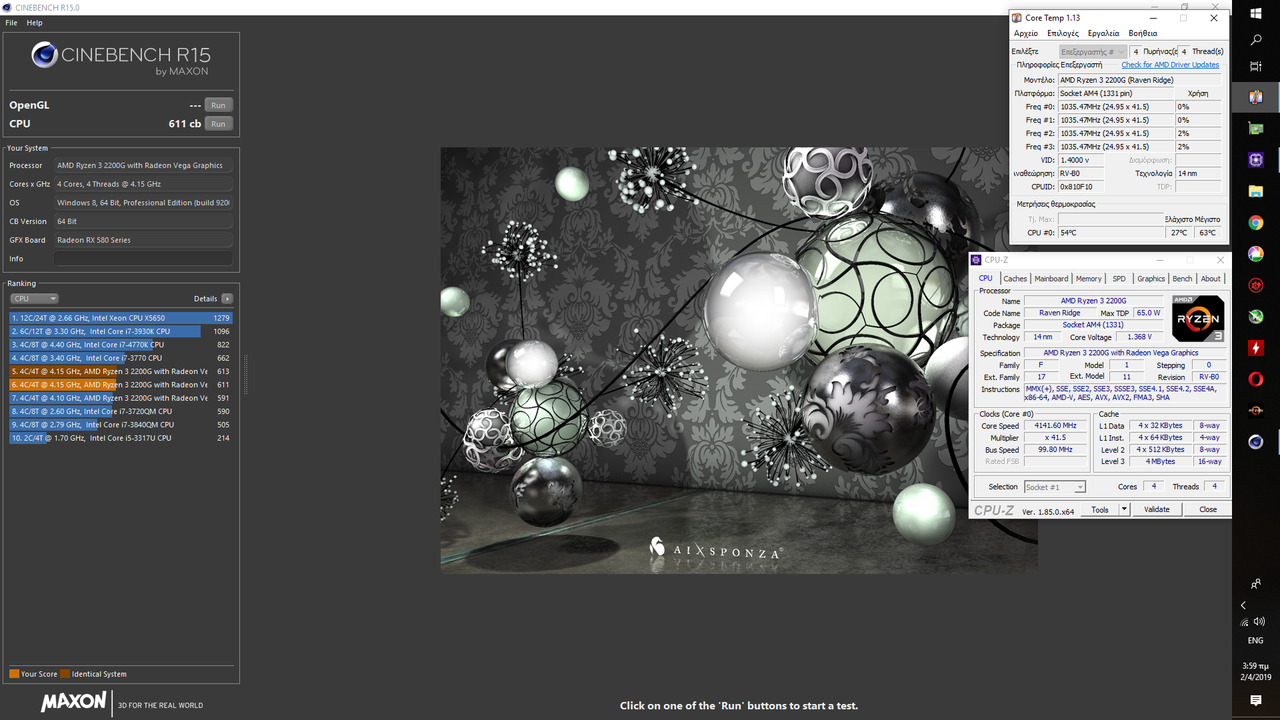Open Cinebench File menu

pyautogui.click(x=11, y=22)
